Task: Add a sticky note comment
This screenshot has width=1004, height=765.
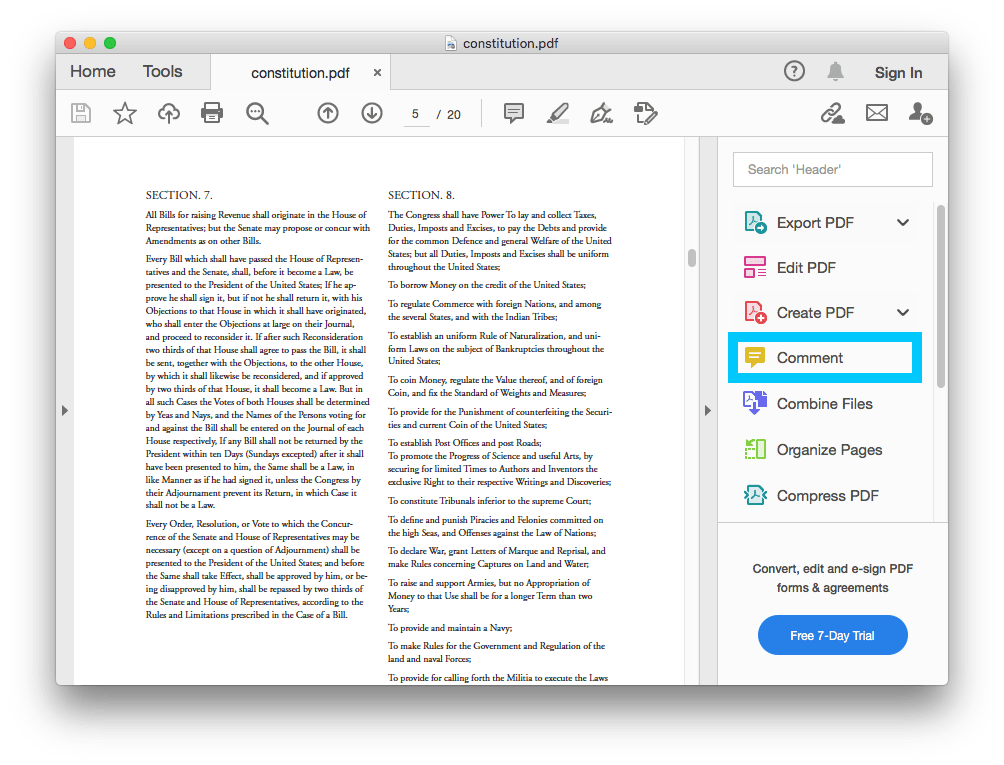Action: [x=513, y=113]
